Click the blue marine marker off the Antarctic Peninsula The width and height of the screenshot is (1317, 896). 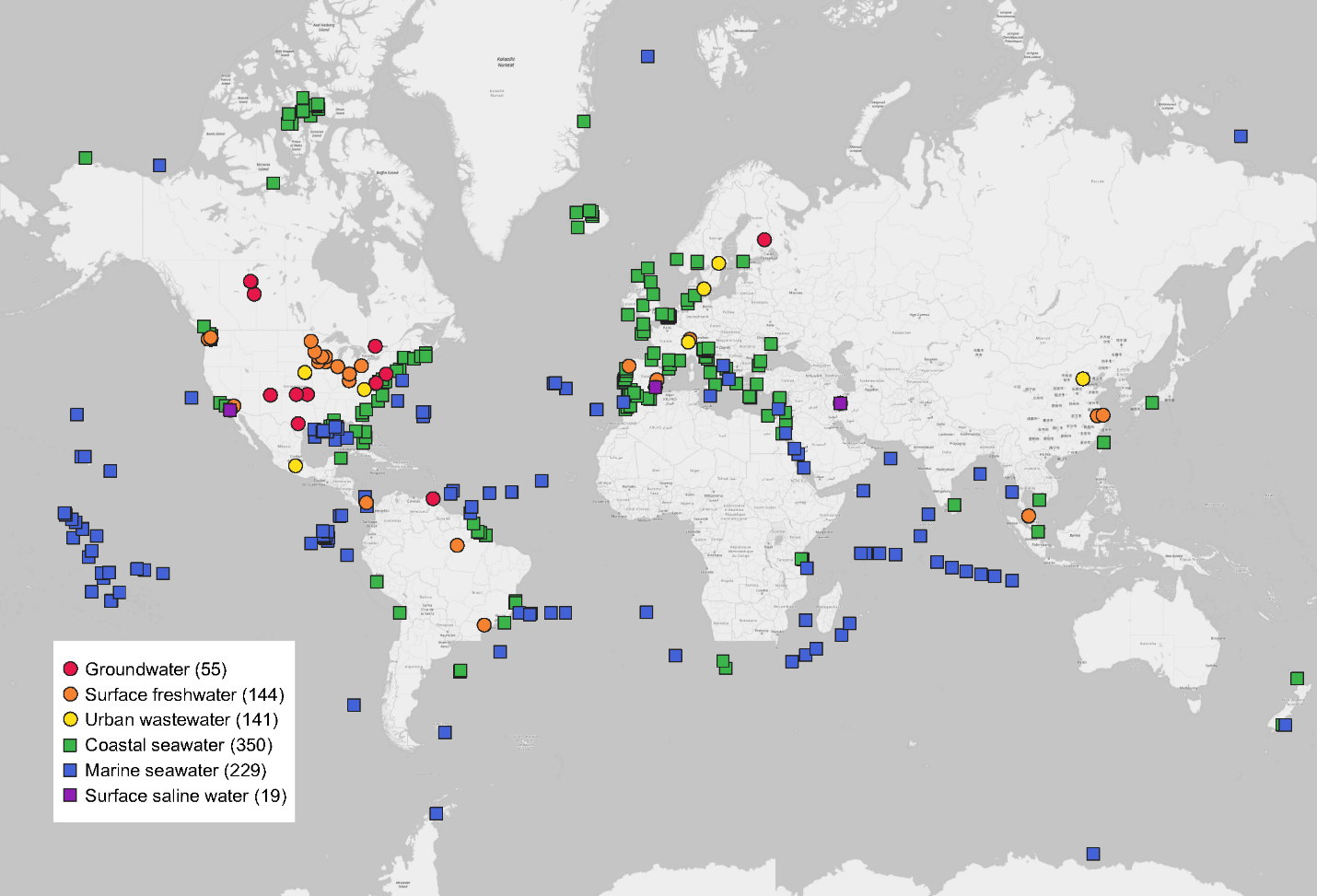click(x=436, y=813)
